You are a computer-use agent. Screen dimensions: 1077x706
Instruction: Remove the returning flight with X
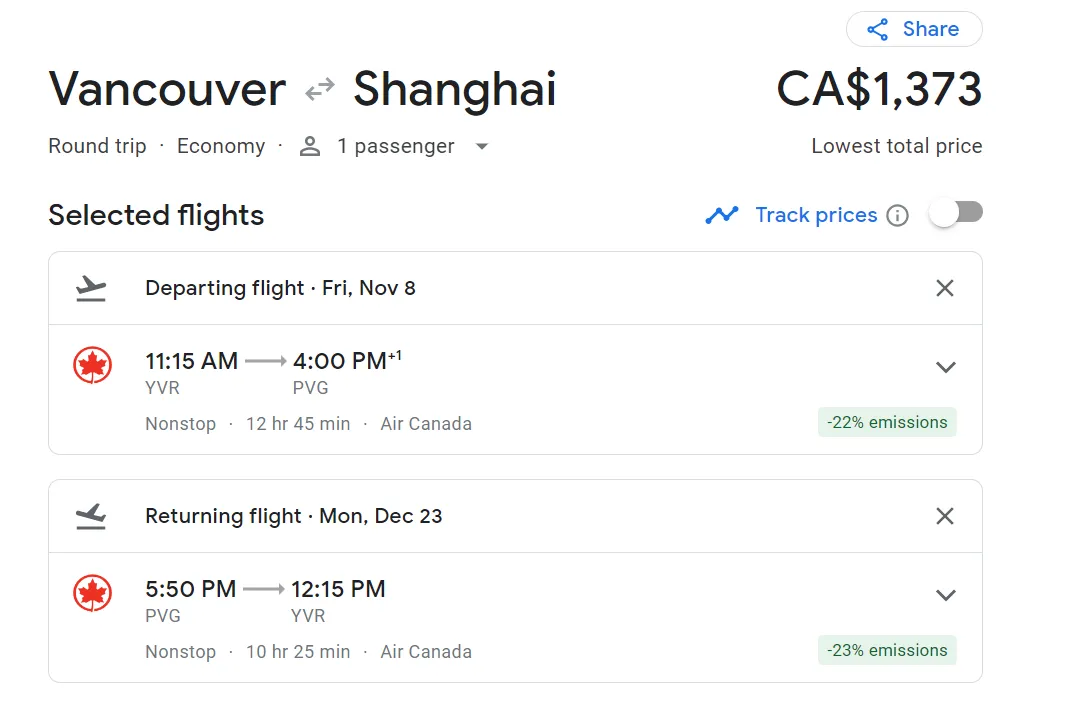(x=945, y=516)
